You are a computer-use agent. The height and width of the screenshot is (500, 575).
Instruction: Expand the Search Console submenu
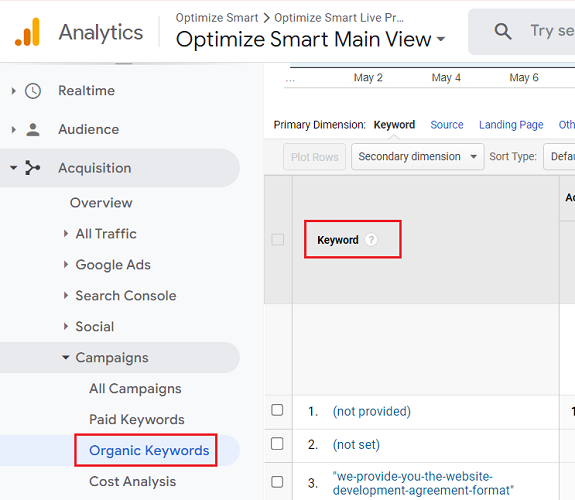coord(66,295)
